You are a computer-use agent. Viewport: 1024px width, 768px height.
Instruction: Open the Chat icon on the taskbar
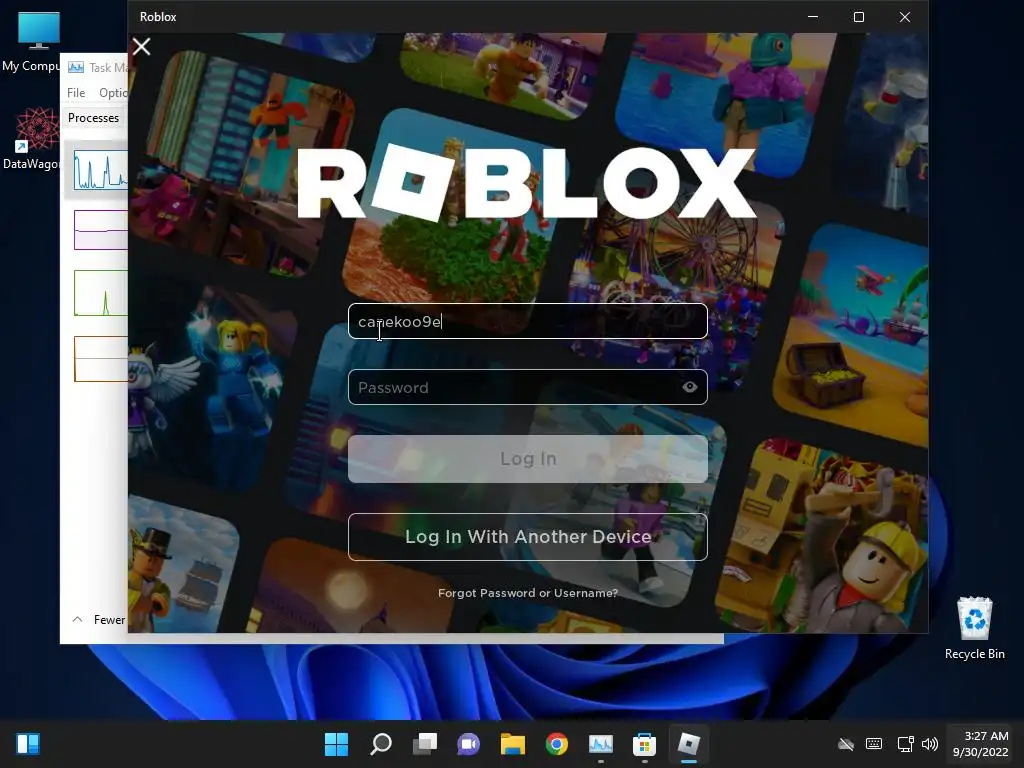[x=468, y=743]
